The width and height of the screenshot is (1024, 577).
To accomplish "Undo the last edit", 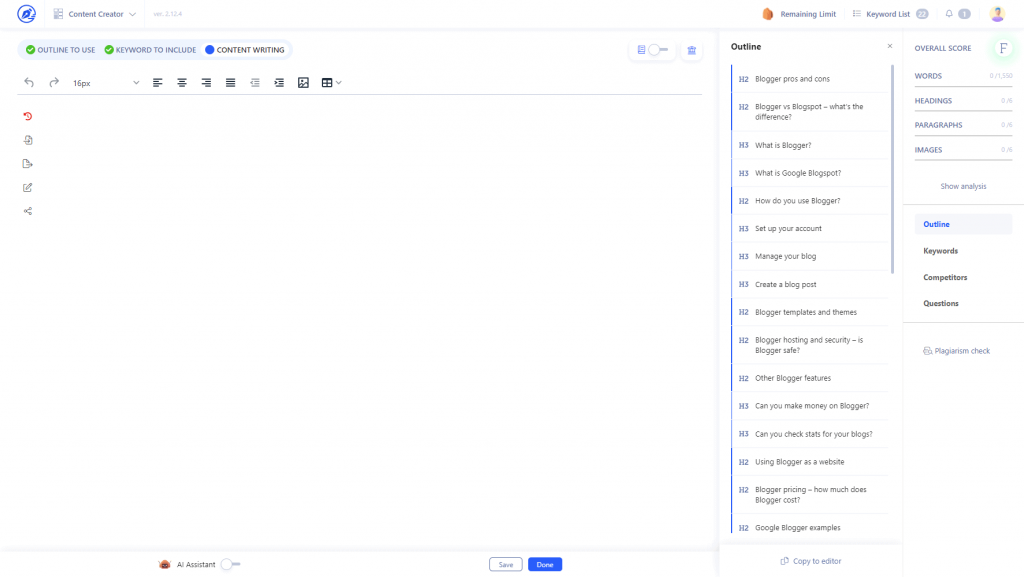I will [x=29, y=82].
